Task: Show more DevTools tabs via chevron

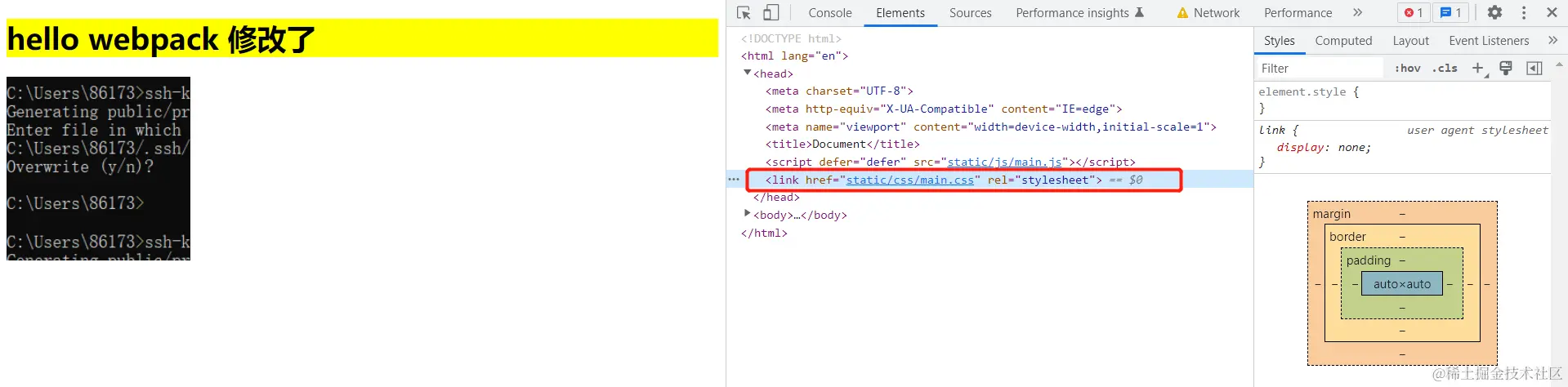Action: point(1357,13)
